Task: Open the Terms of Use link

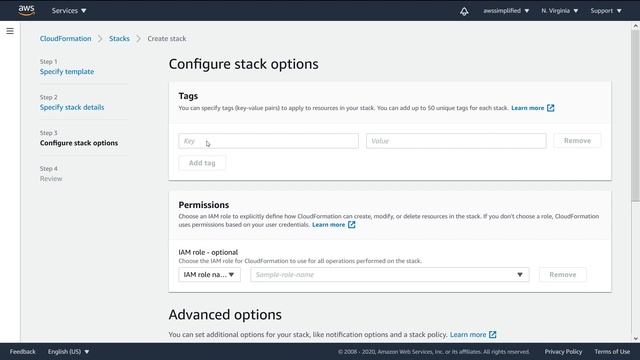Action: point(612,351)
